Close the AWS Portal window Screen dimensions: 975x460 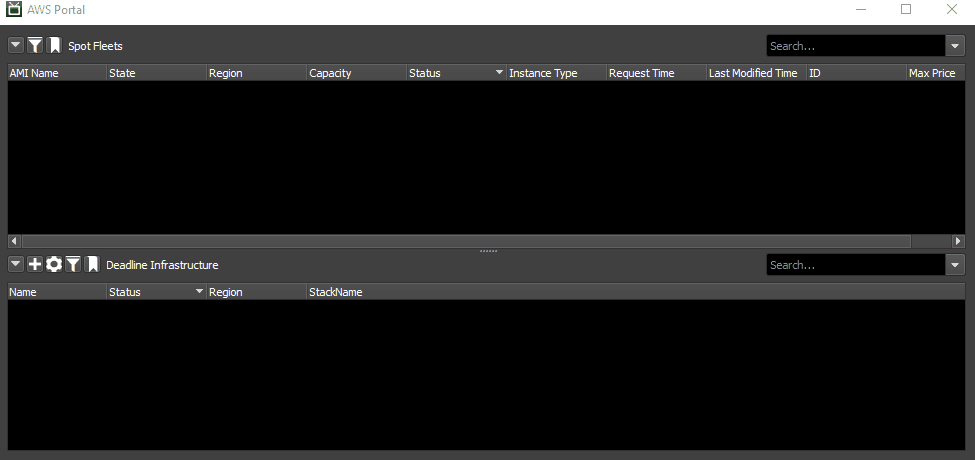tap(951, 9)
